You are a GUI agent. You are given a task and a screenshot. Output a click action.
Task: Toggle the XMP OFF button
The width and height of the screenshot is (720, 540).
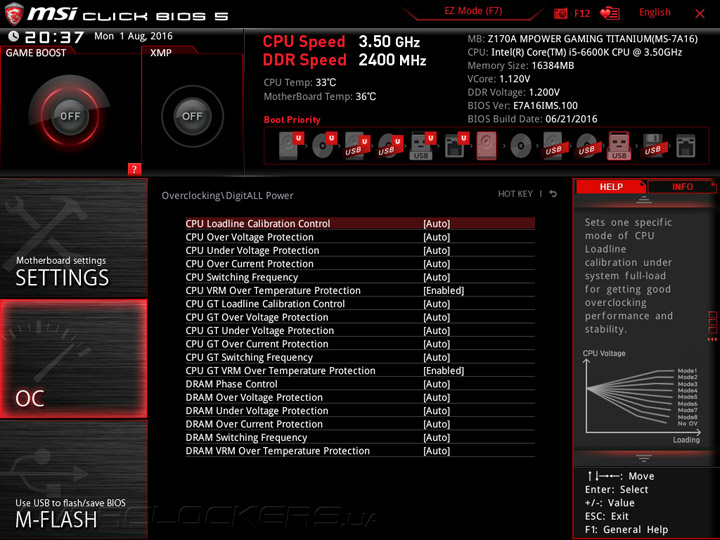[x=192, y=116]
